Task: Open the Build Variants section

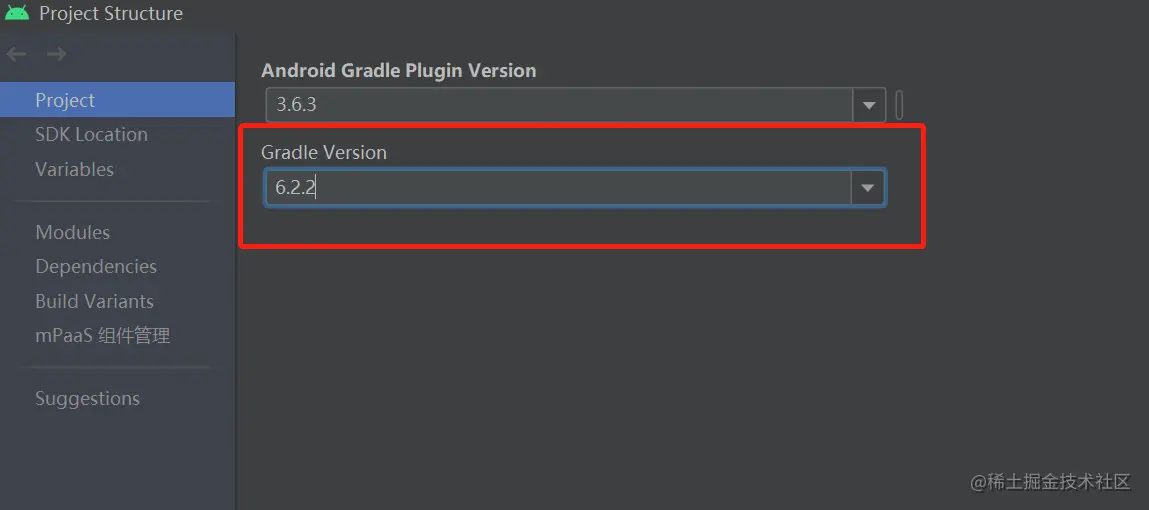Action: 94,301
